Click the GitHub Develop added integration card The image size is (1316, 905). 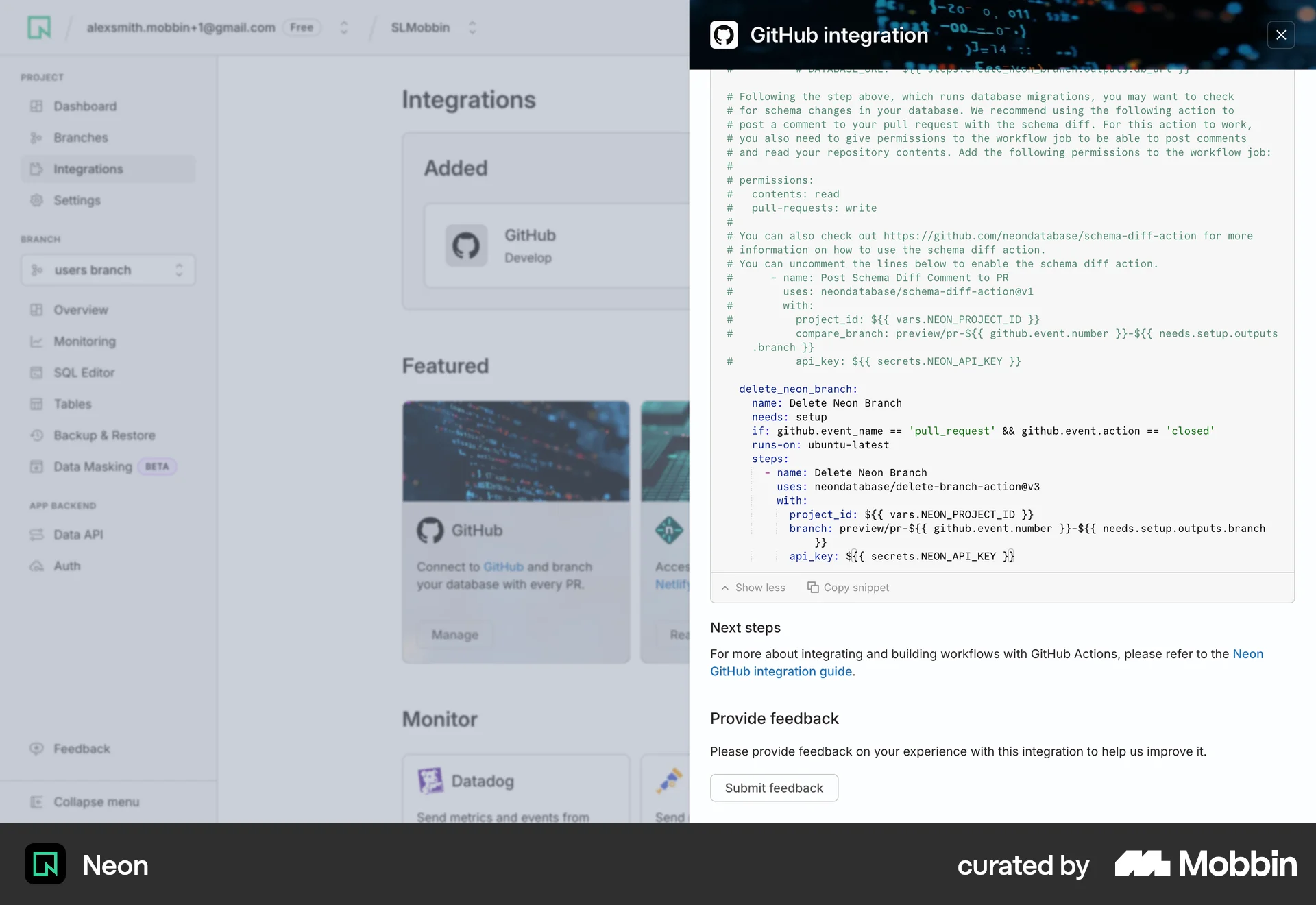[557, 245]
